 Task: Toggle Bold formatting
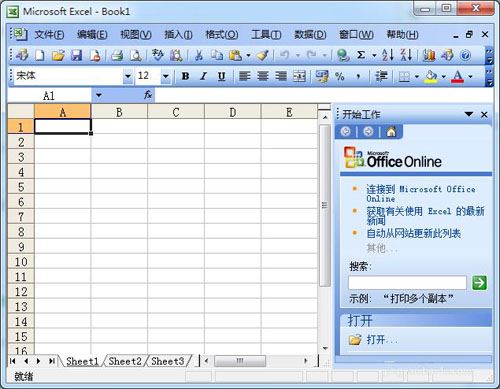tap(185, 76)
